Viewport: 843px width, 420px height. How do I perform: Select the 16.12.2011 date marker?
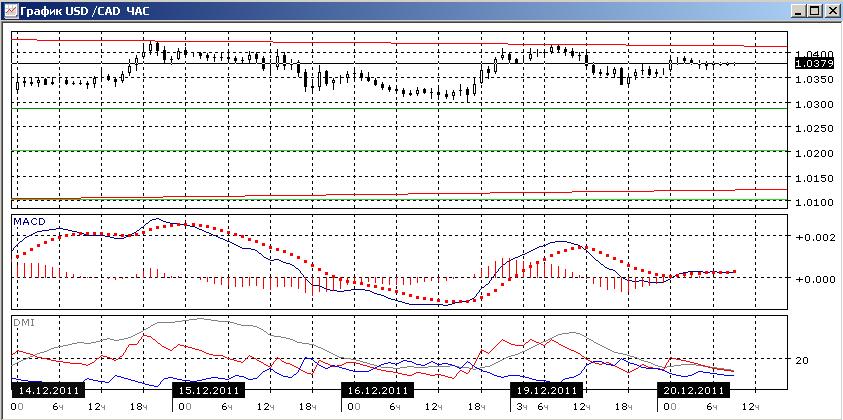(x=378, y=390)
